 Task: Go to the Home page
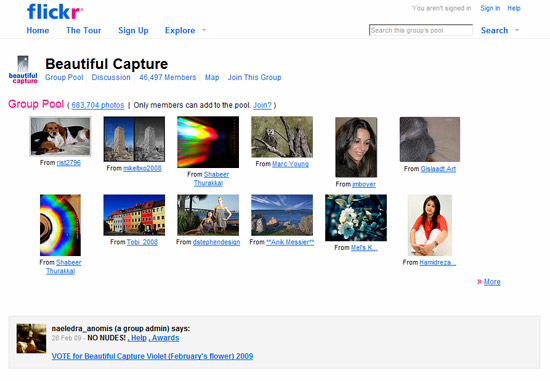coord(38,31)
